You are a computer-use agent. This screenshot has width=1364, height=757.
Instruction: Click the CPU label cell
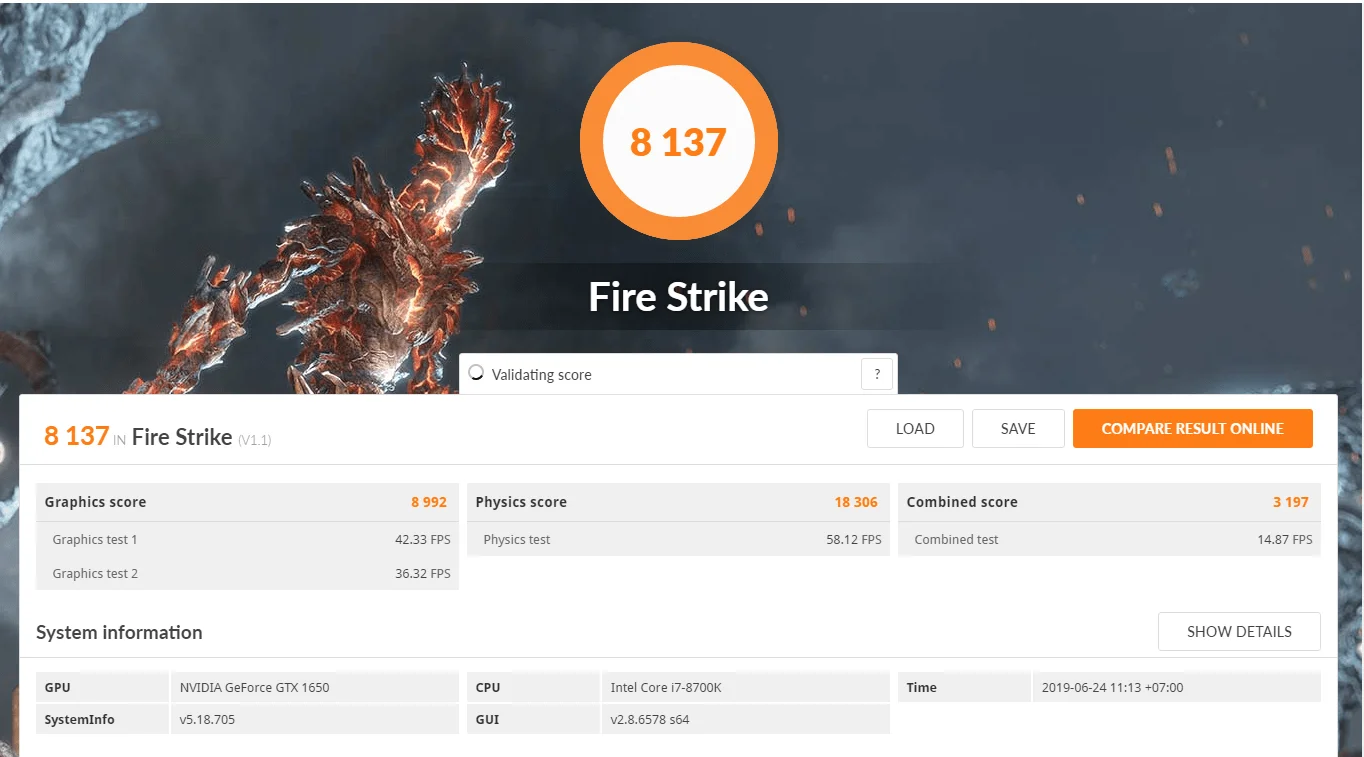click(x=534, y=687)
